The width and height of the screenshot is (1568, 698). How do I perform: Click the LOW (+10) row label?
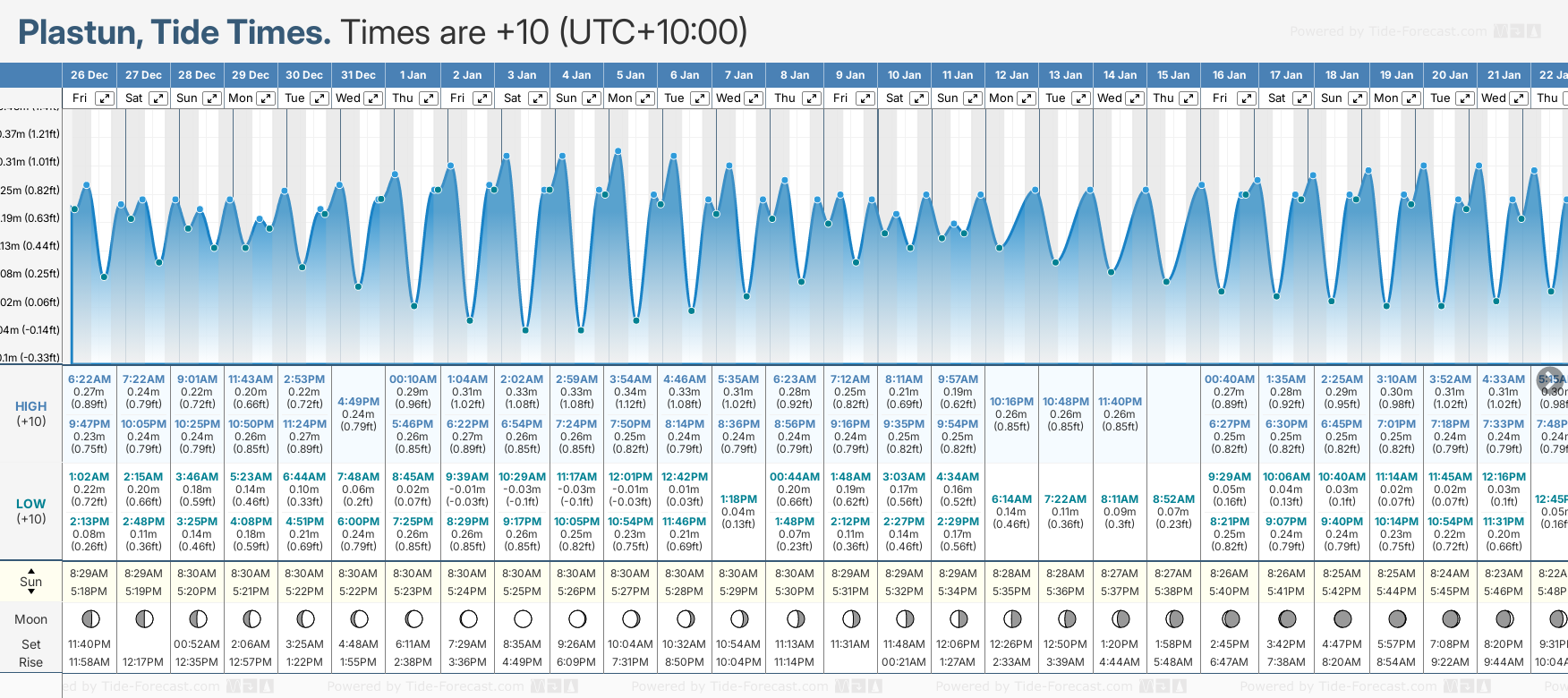tap(31, 511)
